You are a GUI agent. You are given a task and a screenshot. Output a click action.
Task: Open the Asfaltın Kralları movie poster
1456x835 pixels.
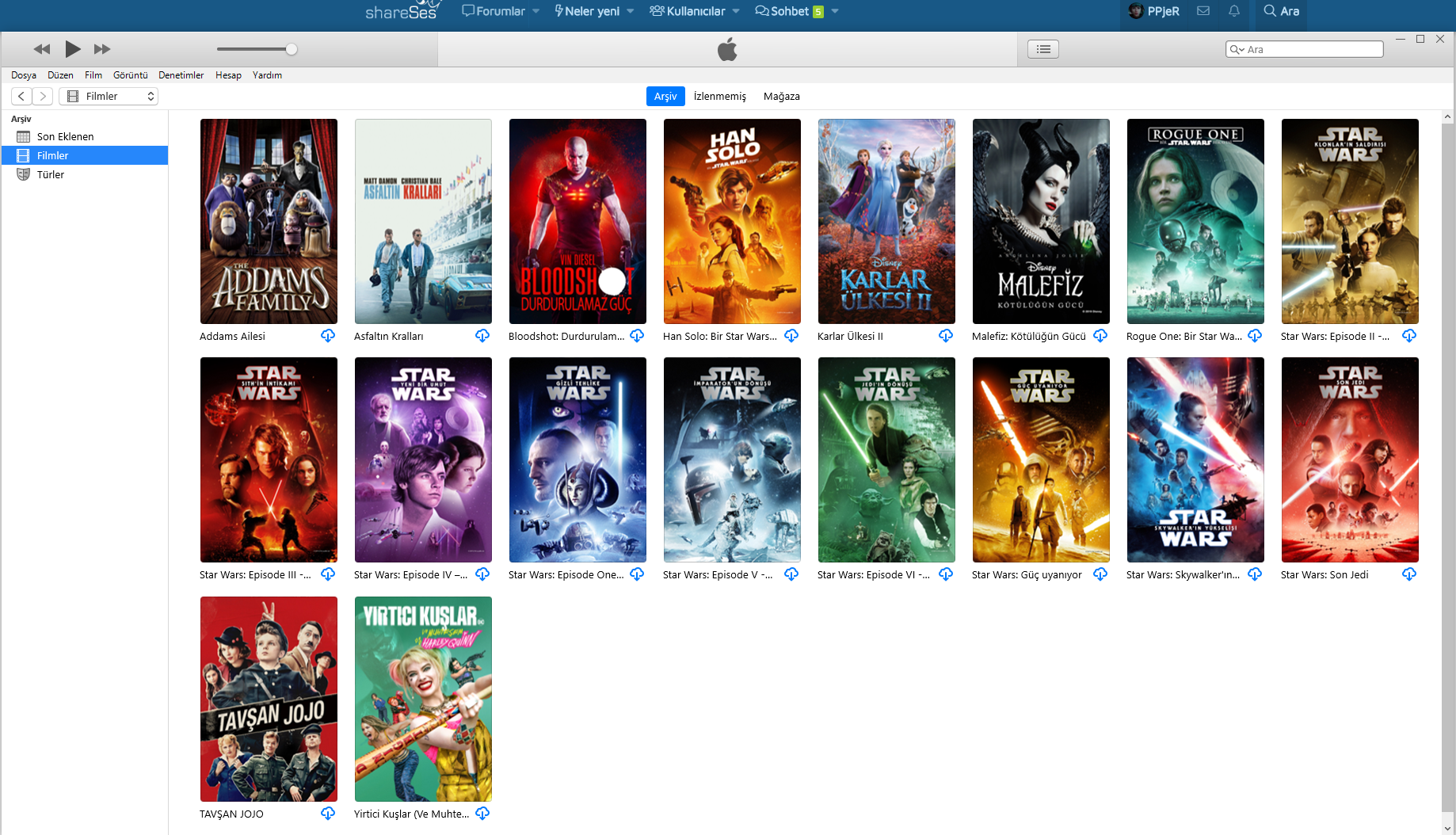pos(423,221)
